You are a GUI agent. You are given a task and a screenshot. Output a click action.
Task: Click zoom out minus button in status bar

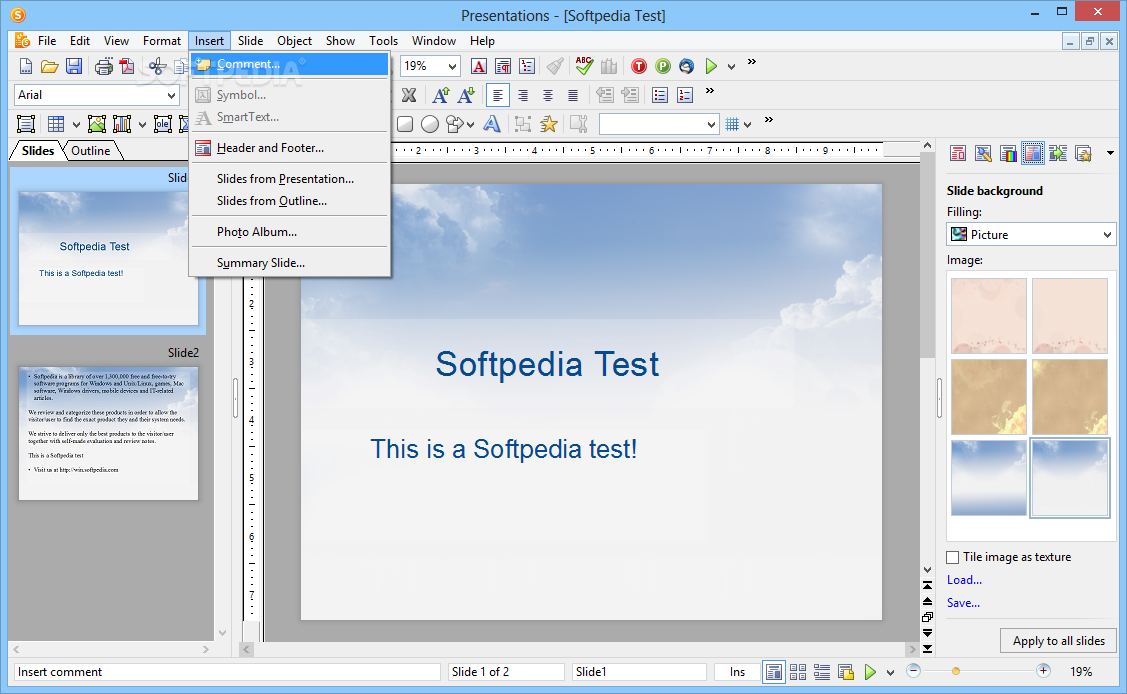(x=914, y=671)
